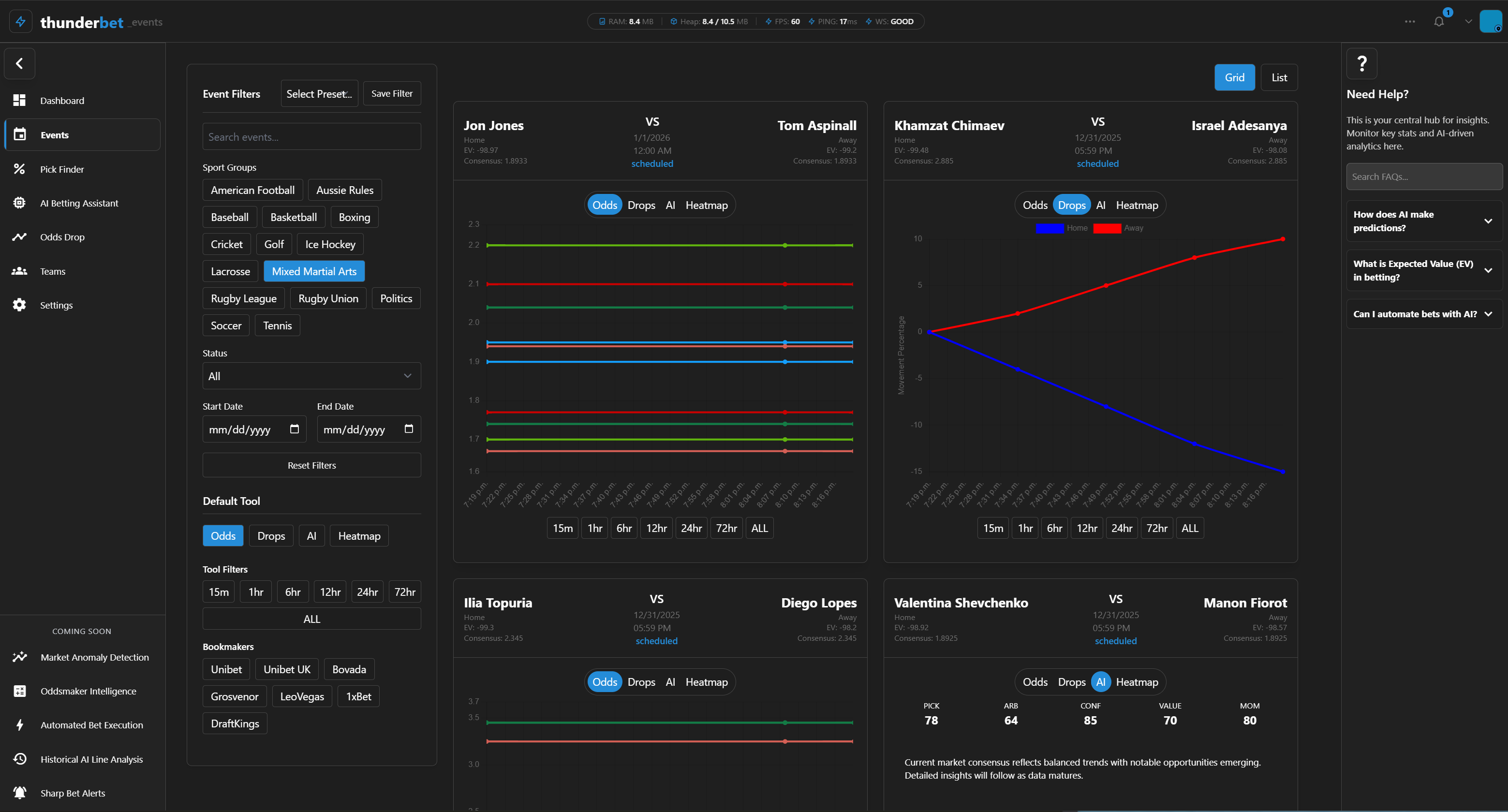Switch the events view to List
The height and width of the screenshot is (812, 1508).
pyautogui.click(x=1279, y=77)
